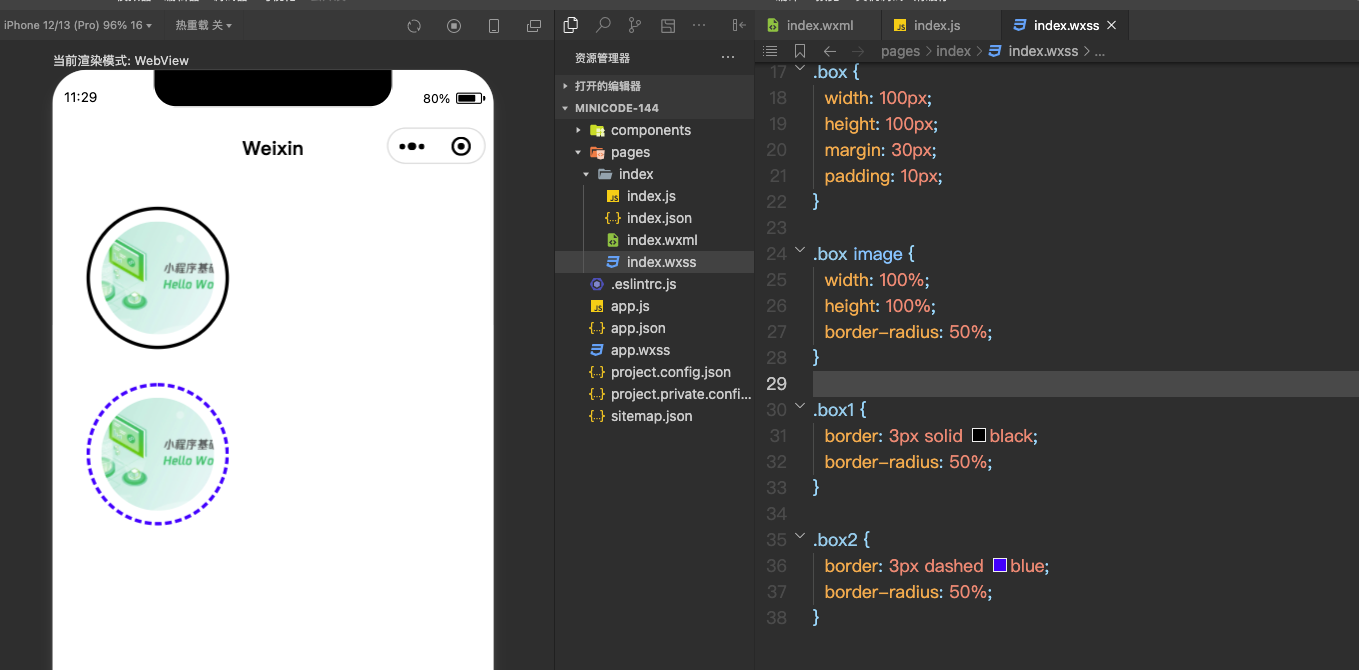Collapse the sidebar with the arrow icon

point(739,25)
